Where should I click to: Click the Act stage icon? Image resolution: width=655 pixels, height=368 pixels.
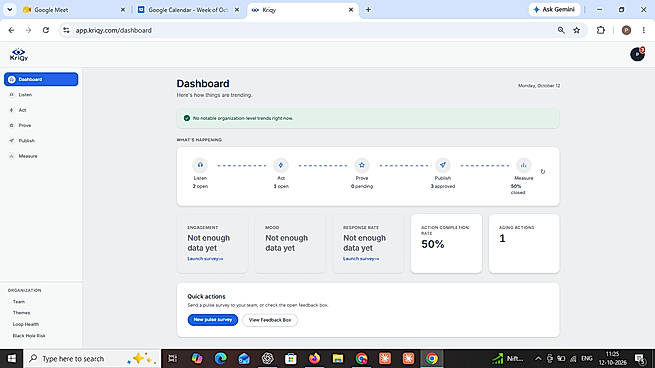pos(281,165)
